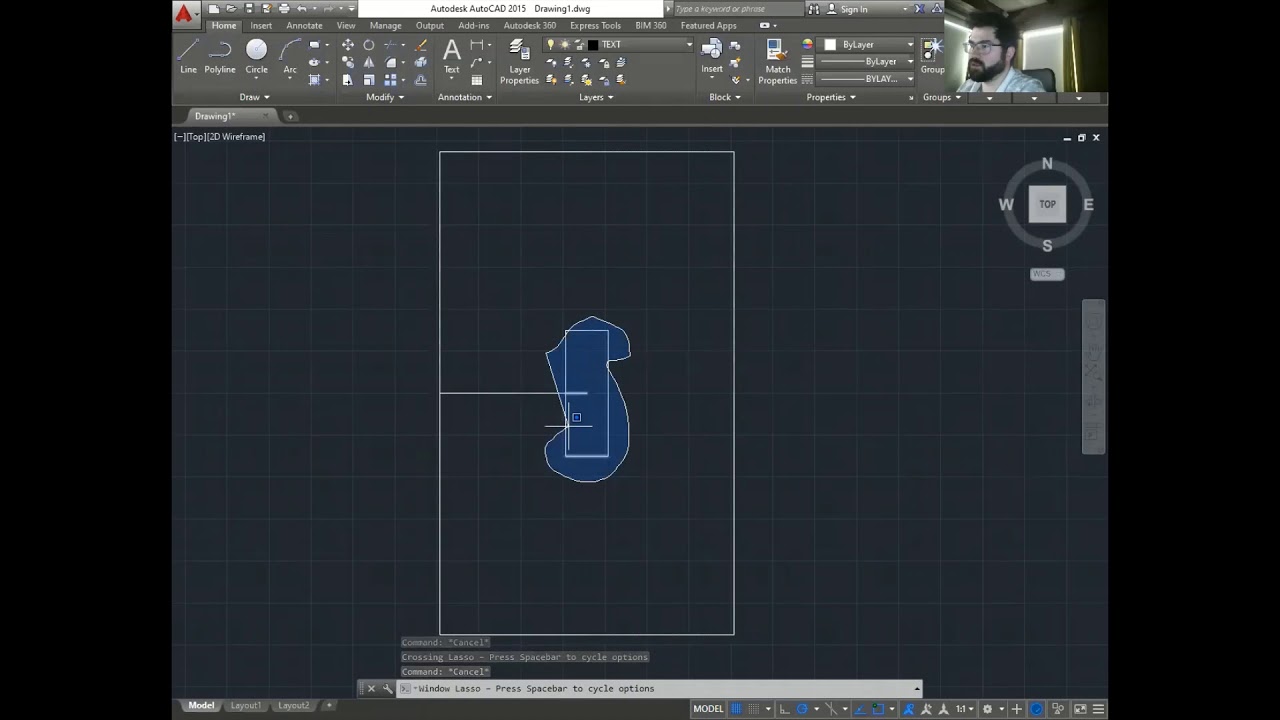Screen dimensions: 1280x720
Task: Select the Circle tool
Action: pyautogui.click(x=257, y=56)
